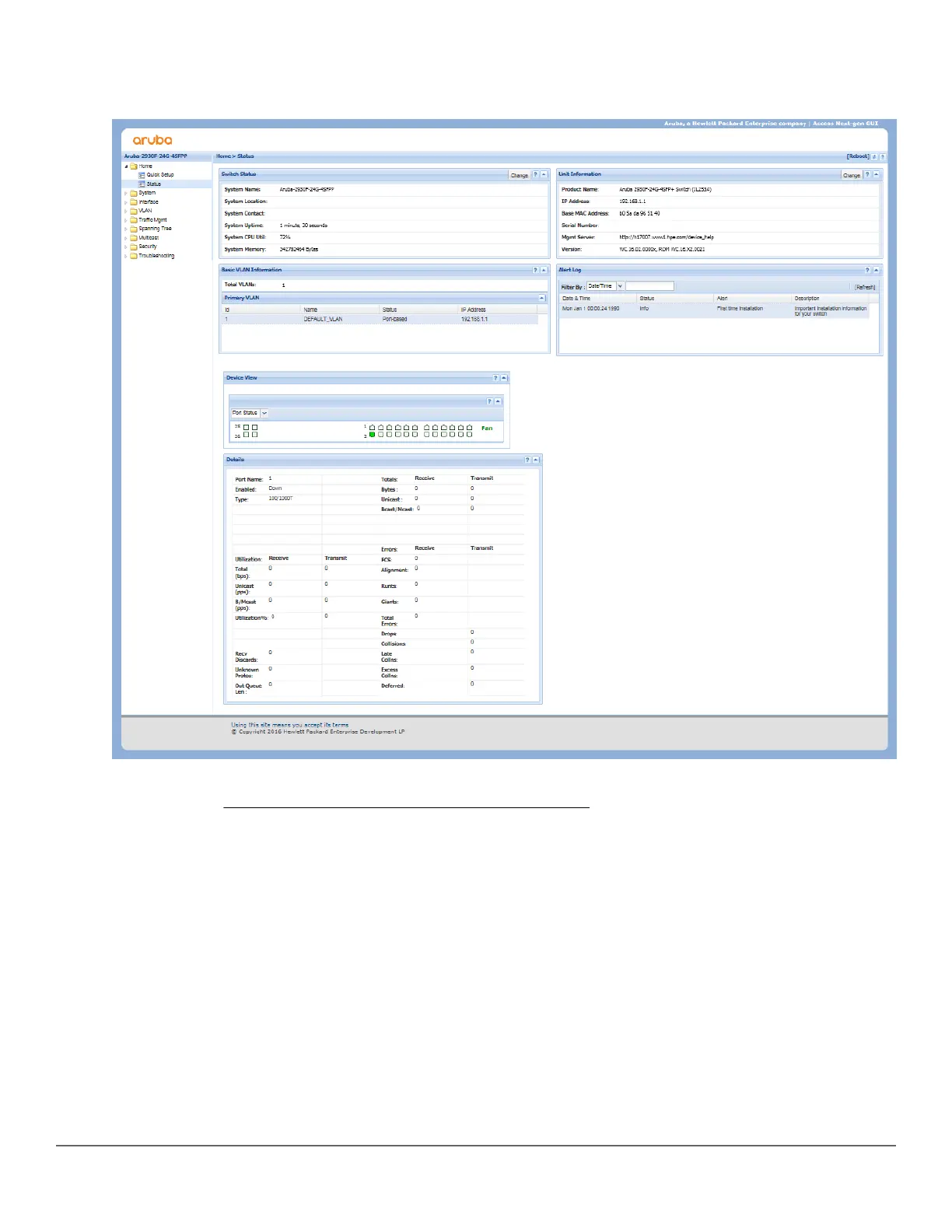This screenshot has height=1232, width=952.
Task: Collapse the Switch Status panel
Action: click(x=544, y=175)
